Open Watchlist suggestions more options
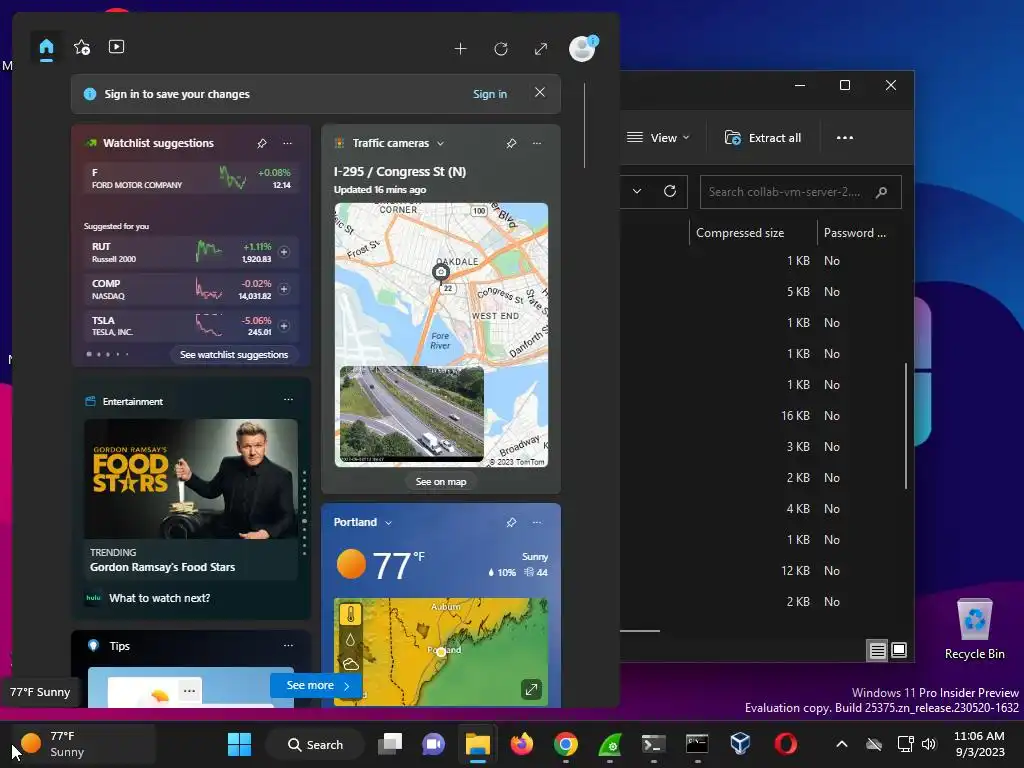 coord(287,143)
